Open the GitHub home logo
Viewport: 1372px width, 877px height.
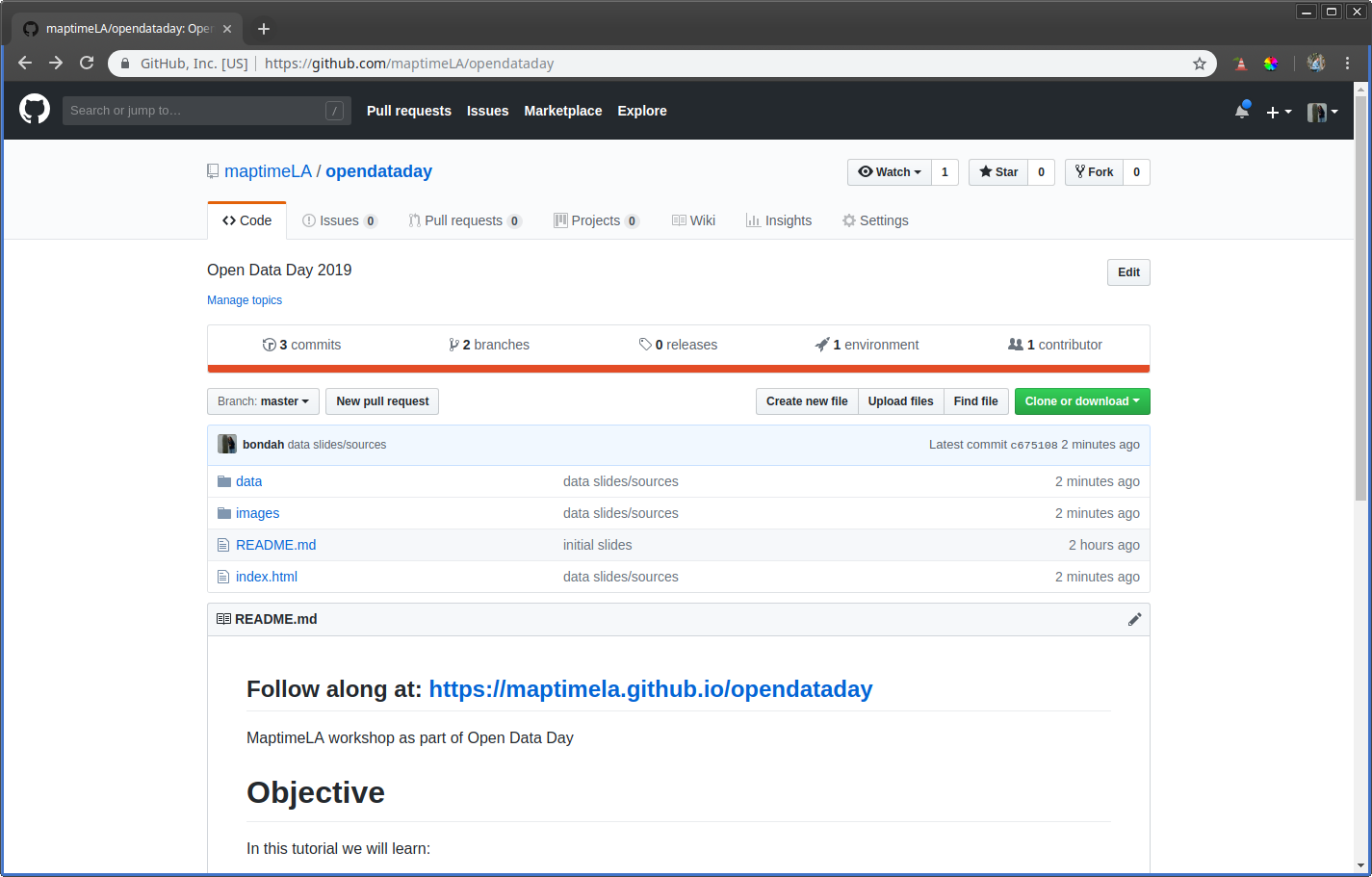point(35,109)
